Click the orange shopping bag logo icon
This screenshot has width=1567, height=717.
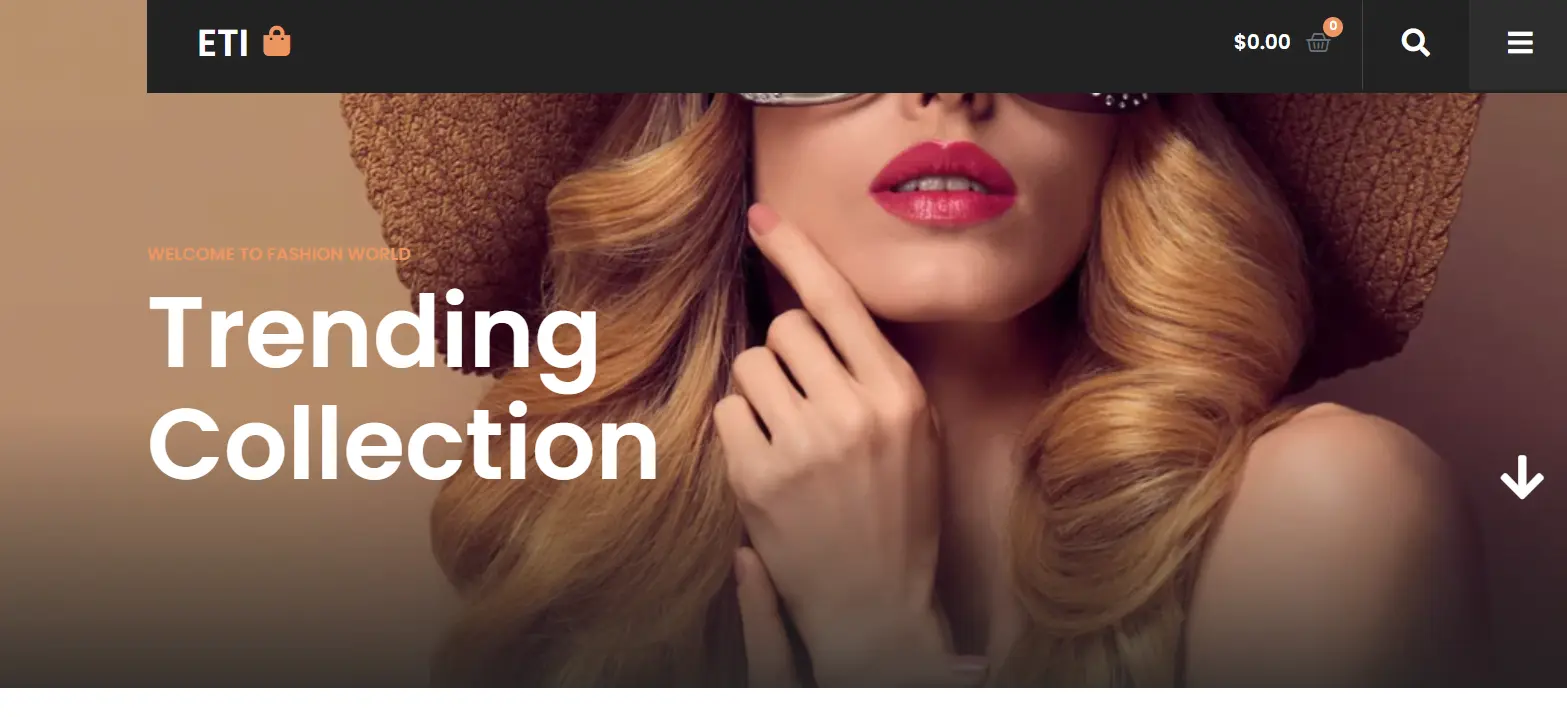click(277, 42)
